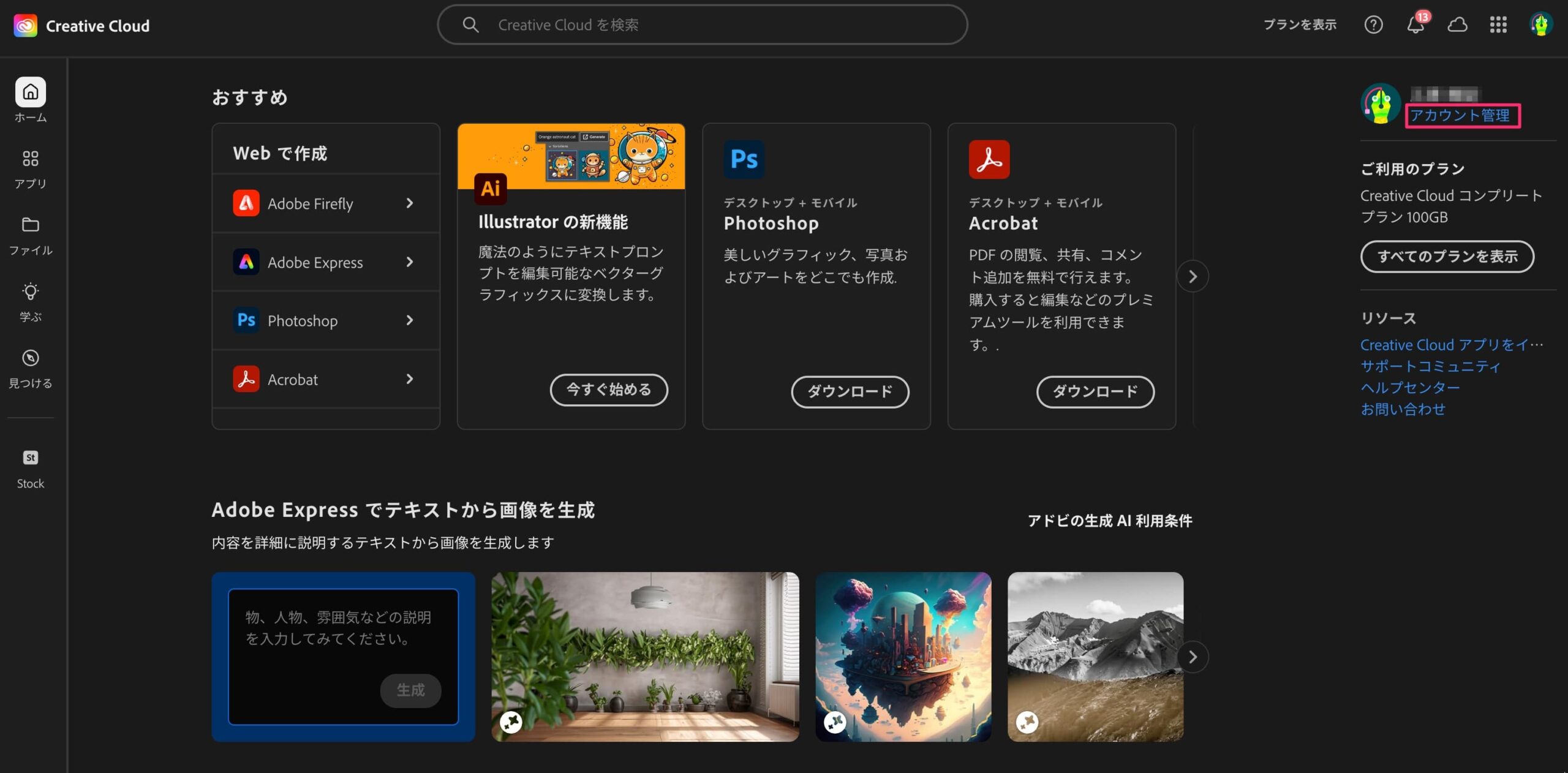This screenshot has height=773, width=1568.
Task: Focus the Creative Cloud を検索 field
Action: tap(702, 25)
